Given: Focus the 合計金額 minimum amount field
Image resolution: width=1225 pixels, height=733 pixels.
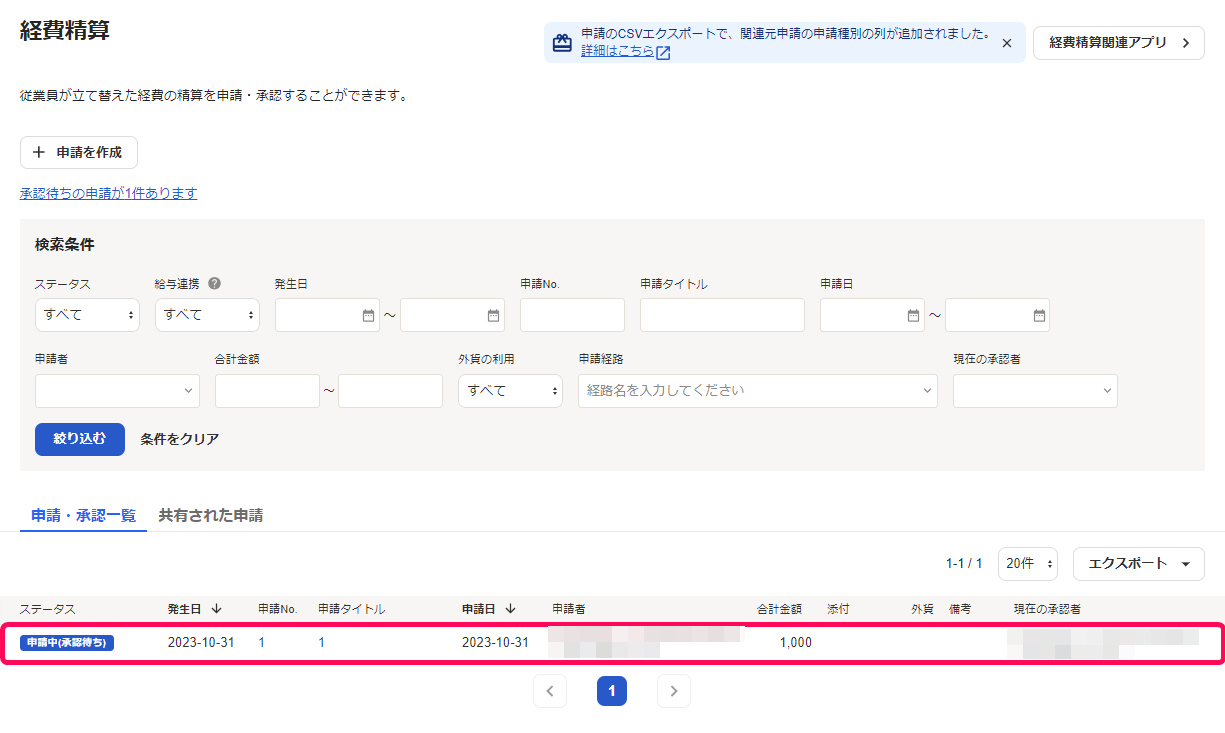Looking at the screenshot, I should click(x=267, y=391).
